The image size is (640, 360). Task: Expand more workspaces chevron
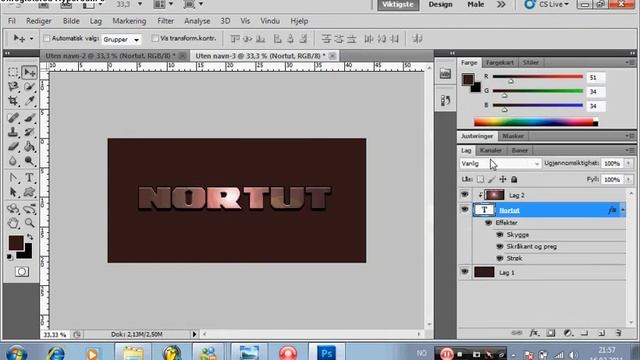(x=501, y=4)
